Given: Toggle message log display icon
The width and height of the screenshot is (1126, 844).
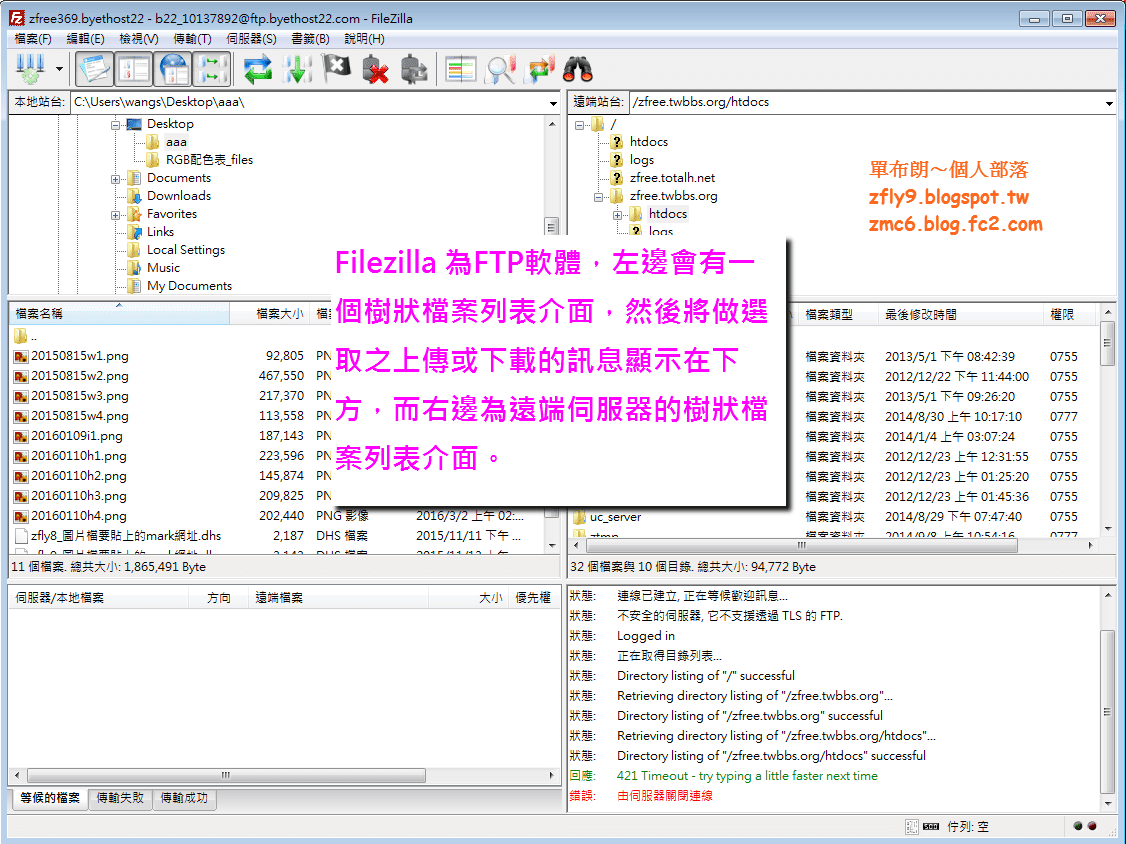Looking at the screenshot, I should 94,70.
